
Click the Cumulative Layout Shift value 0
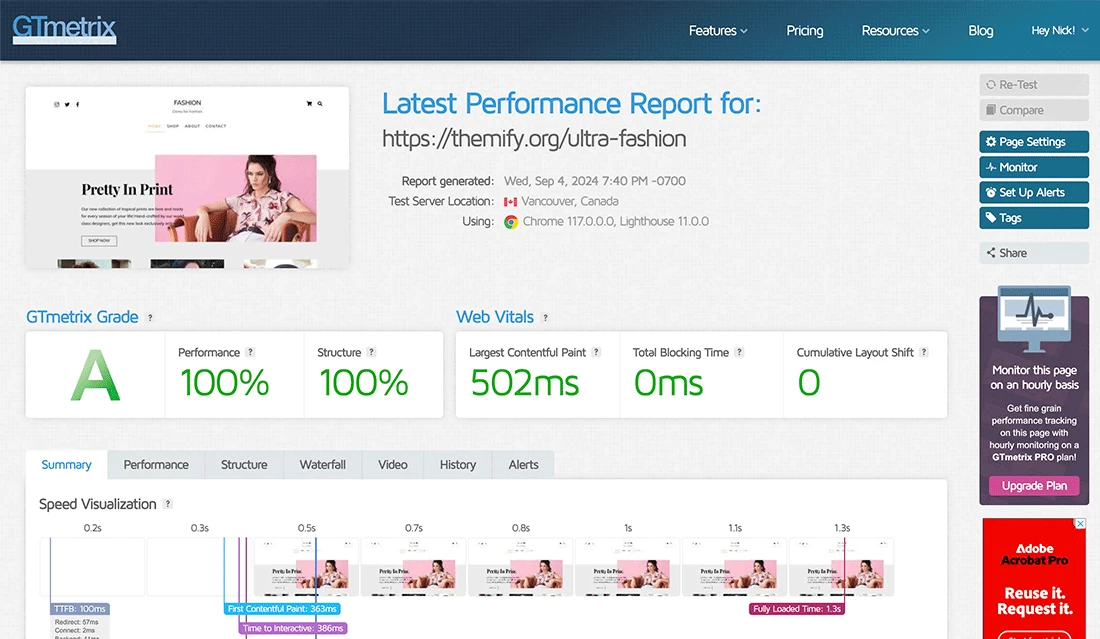pos(809,383)
